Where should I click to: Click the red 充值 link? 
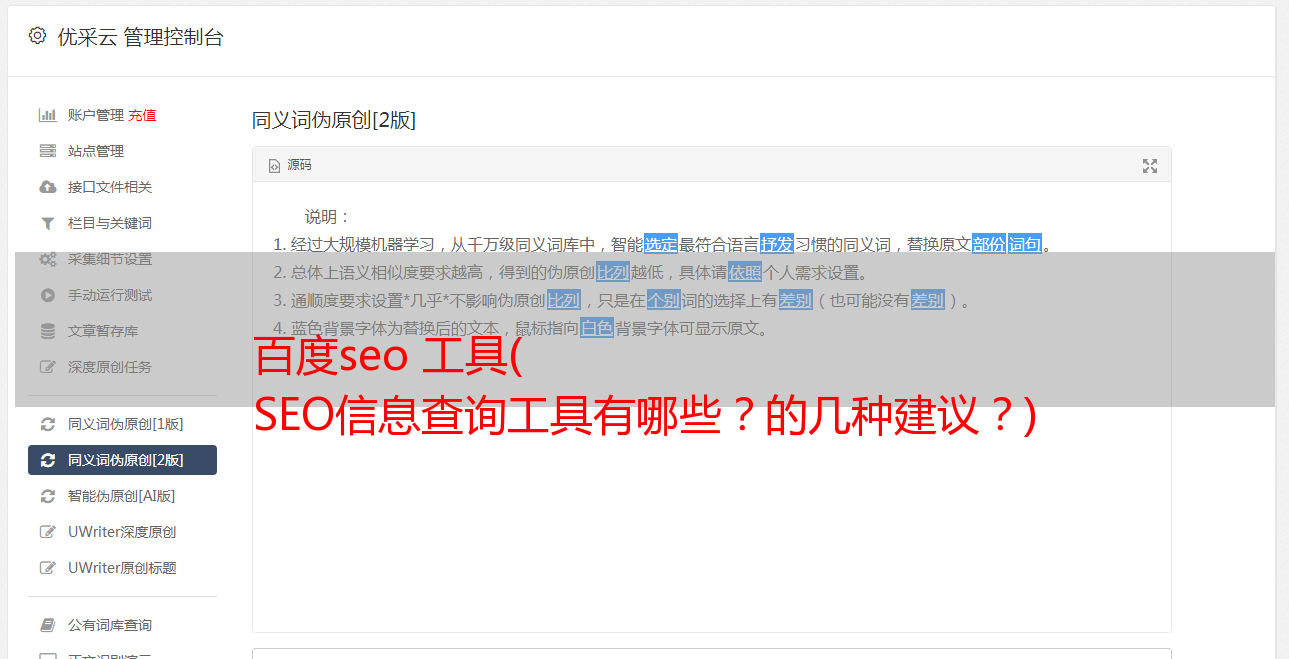point(142,115)
